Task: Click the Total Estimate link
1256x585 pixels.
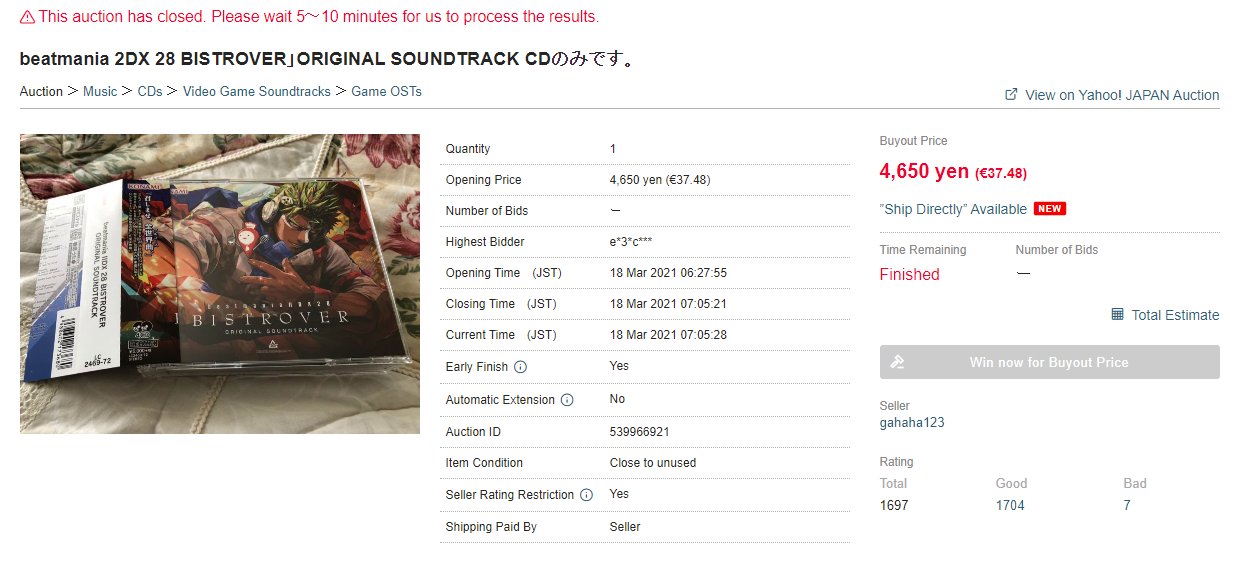Action: click(x=1175, y=315)
